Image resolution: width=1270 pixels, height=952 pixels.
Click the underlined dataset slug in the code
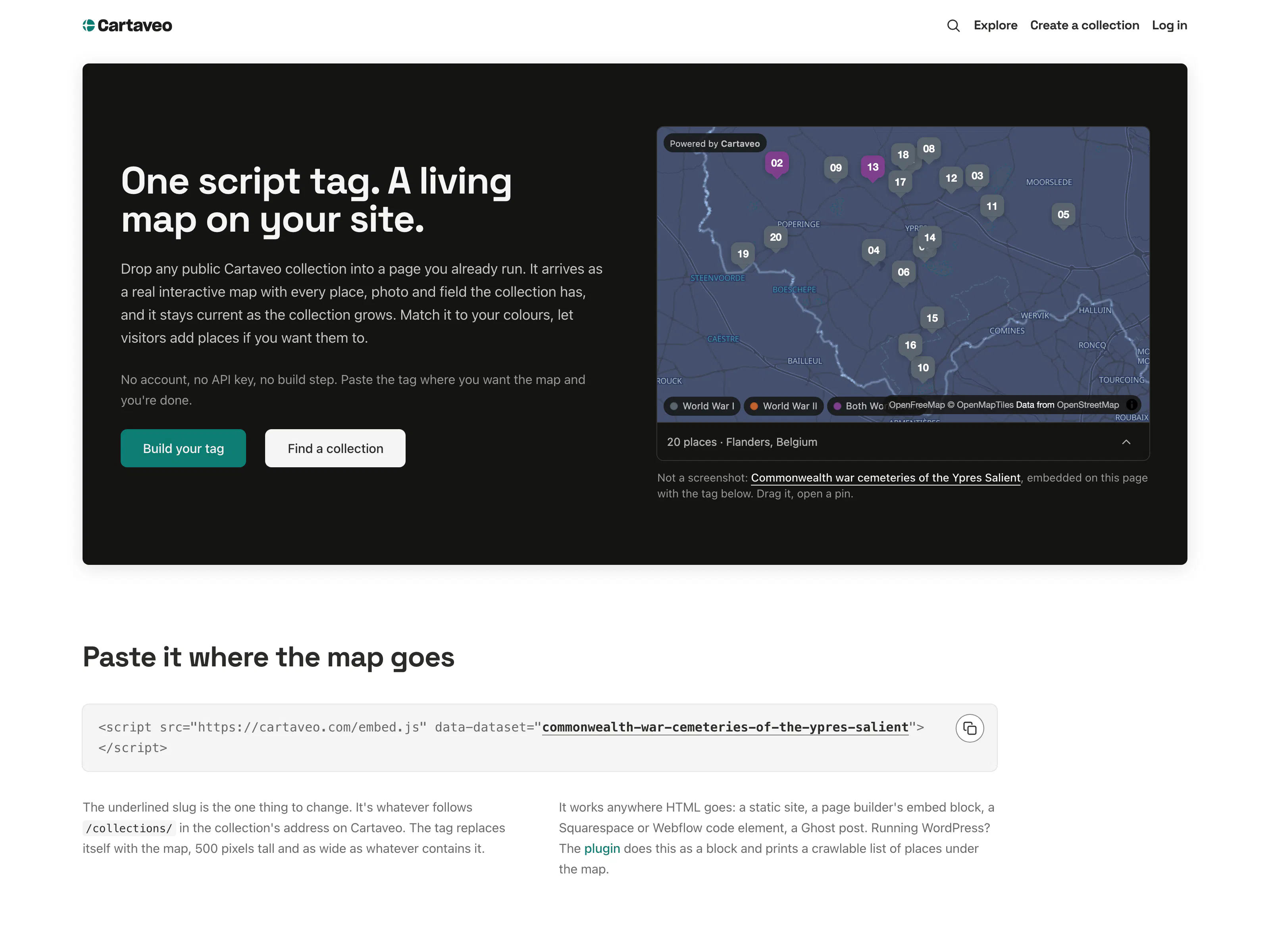[x=725, y=727]
